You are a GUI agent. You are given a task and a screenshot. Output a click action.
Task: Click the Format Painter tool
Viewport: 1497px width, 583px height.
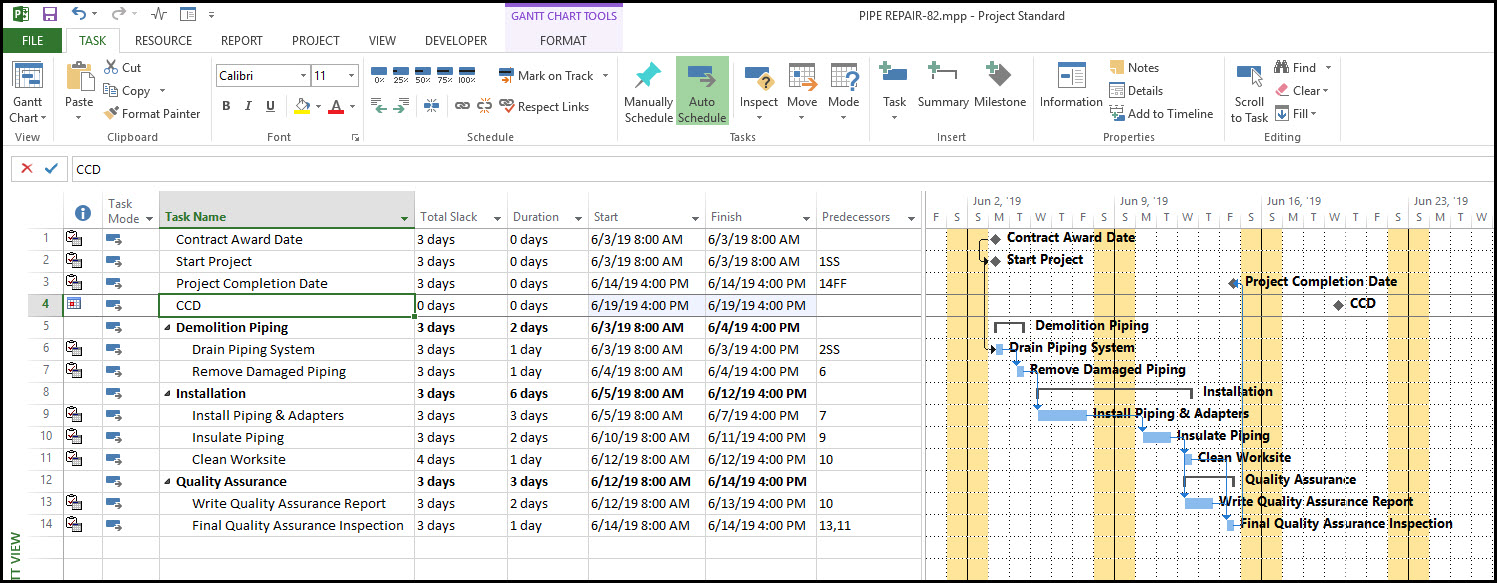tap(152, 114)
